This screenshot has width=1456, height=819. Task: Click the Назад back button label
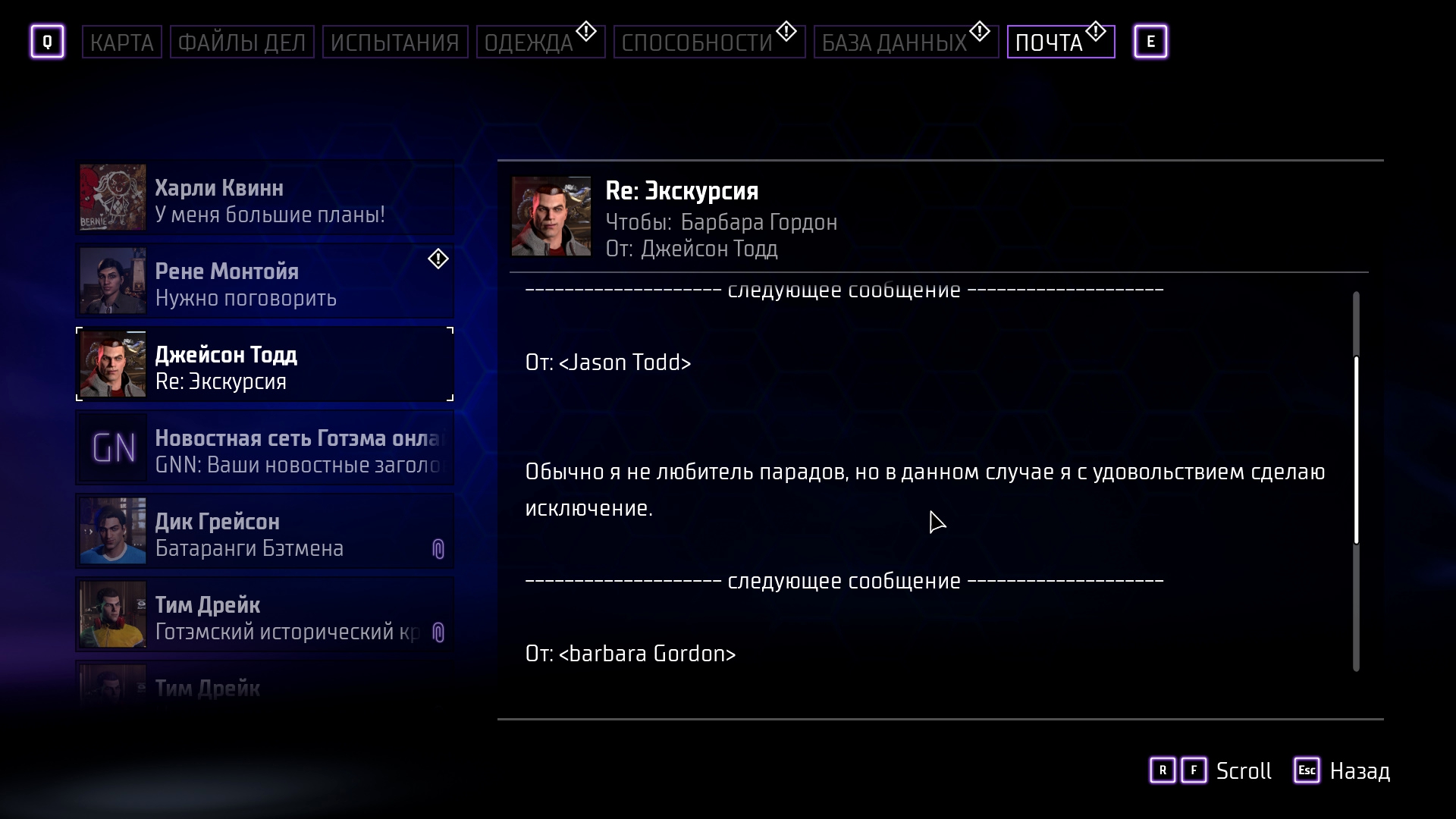[x=1360, y=771]
